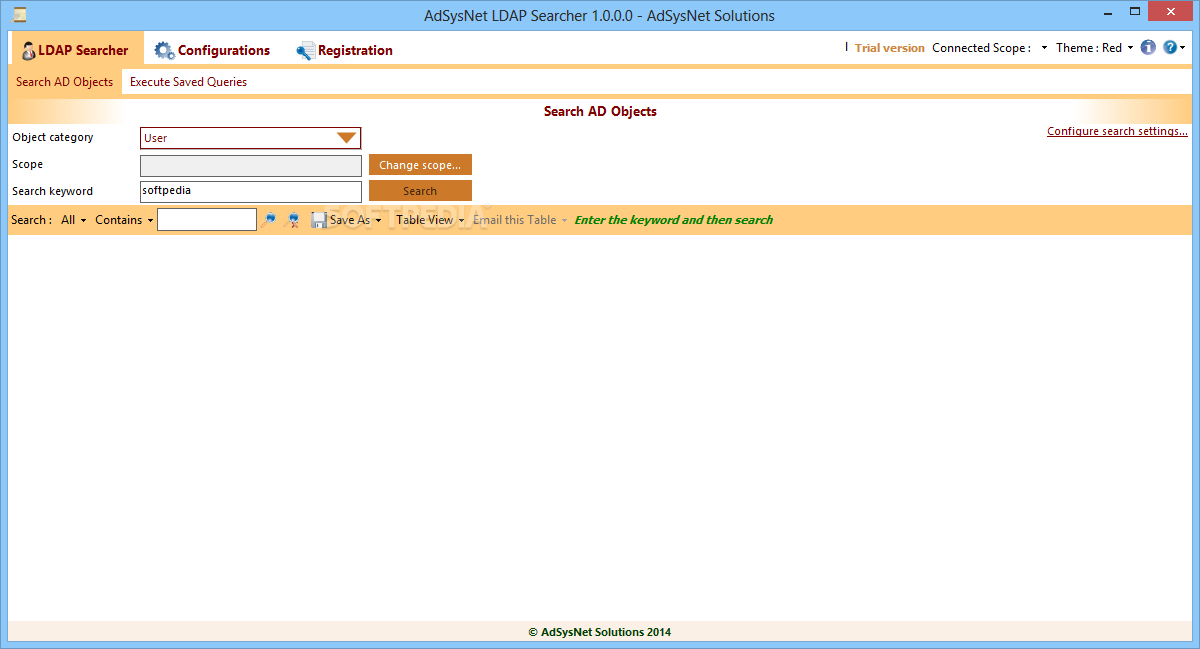The width and height of the screenshot is (1200, 649).
Task: Click the table filter text box
Action: pyautogui.click(x=207, y=220)
